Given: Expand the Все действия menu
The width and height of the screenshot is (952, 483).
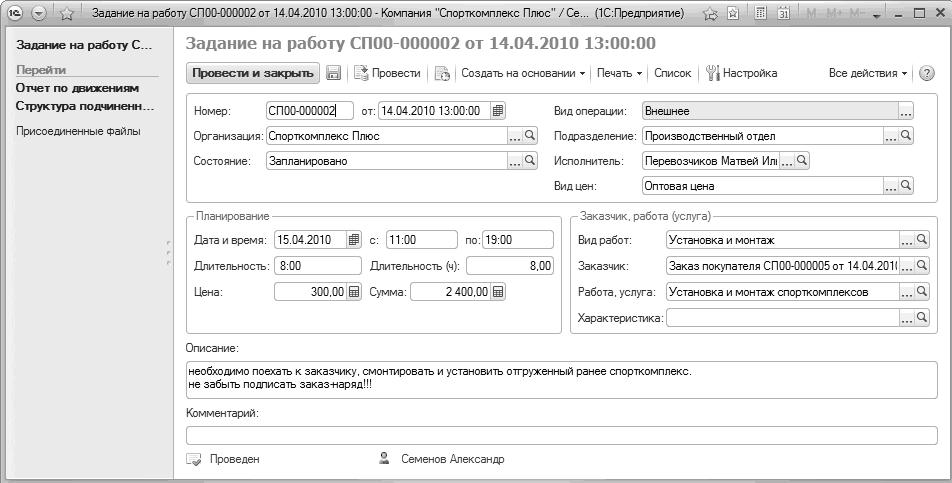Looking at the screenshot, I should pos(868,73).
